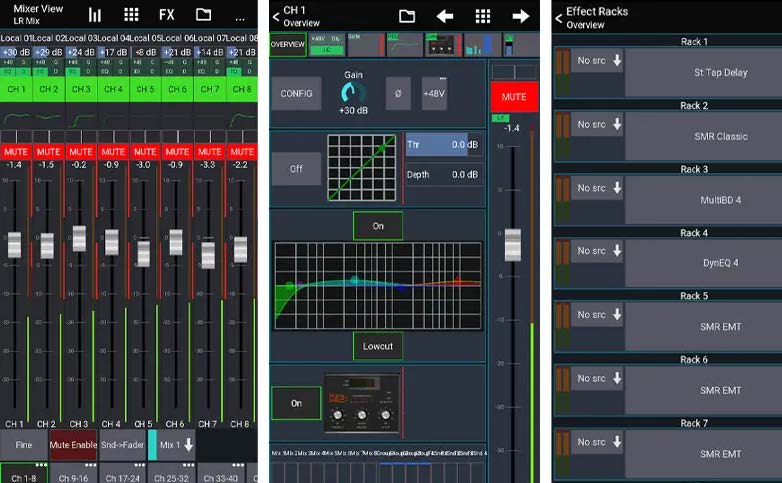
Task: Open Rack 1 No src source dropdown
Action: [597, 60]
